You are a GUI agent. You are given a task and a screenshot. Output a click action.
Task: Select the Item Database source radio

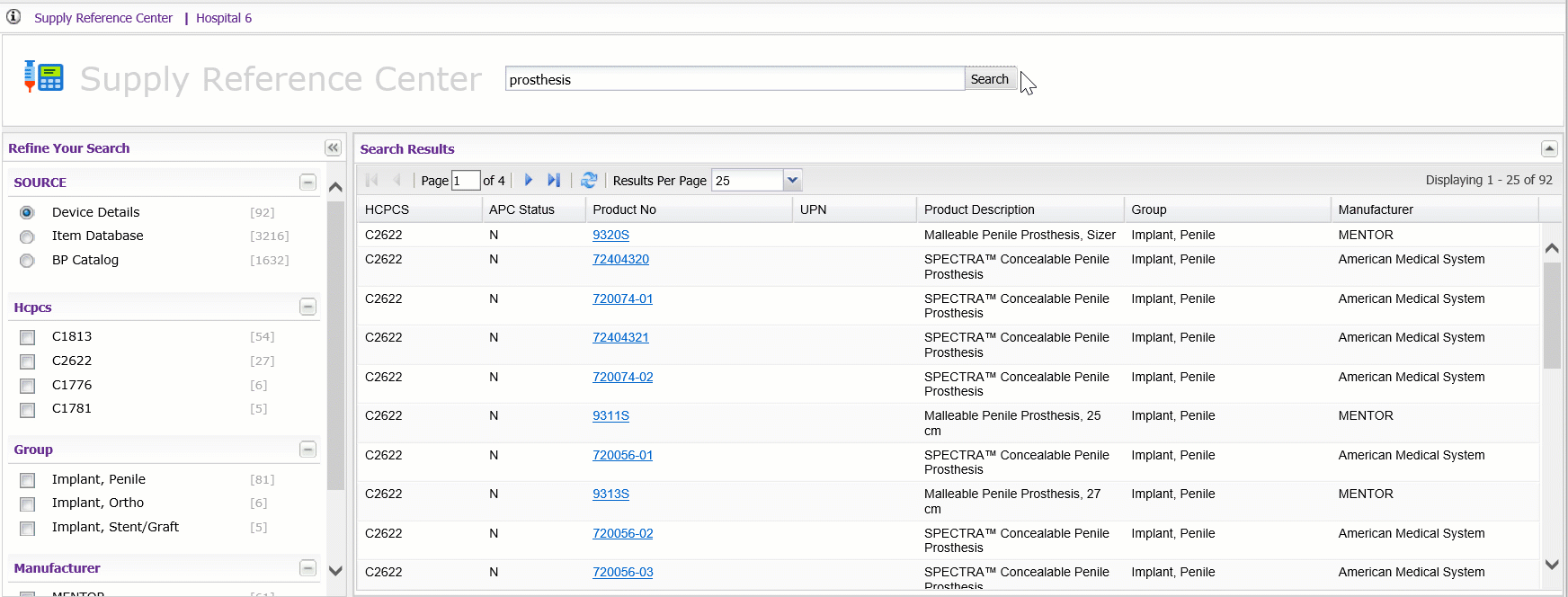[27, 236]
